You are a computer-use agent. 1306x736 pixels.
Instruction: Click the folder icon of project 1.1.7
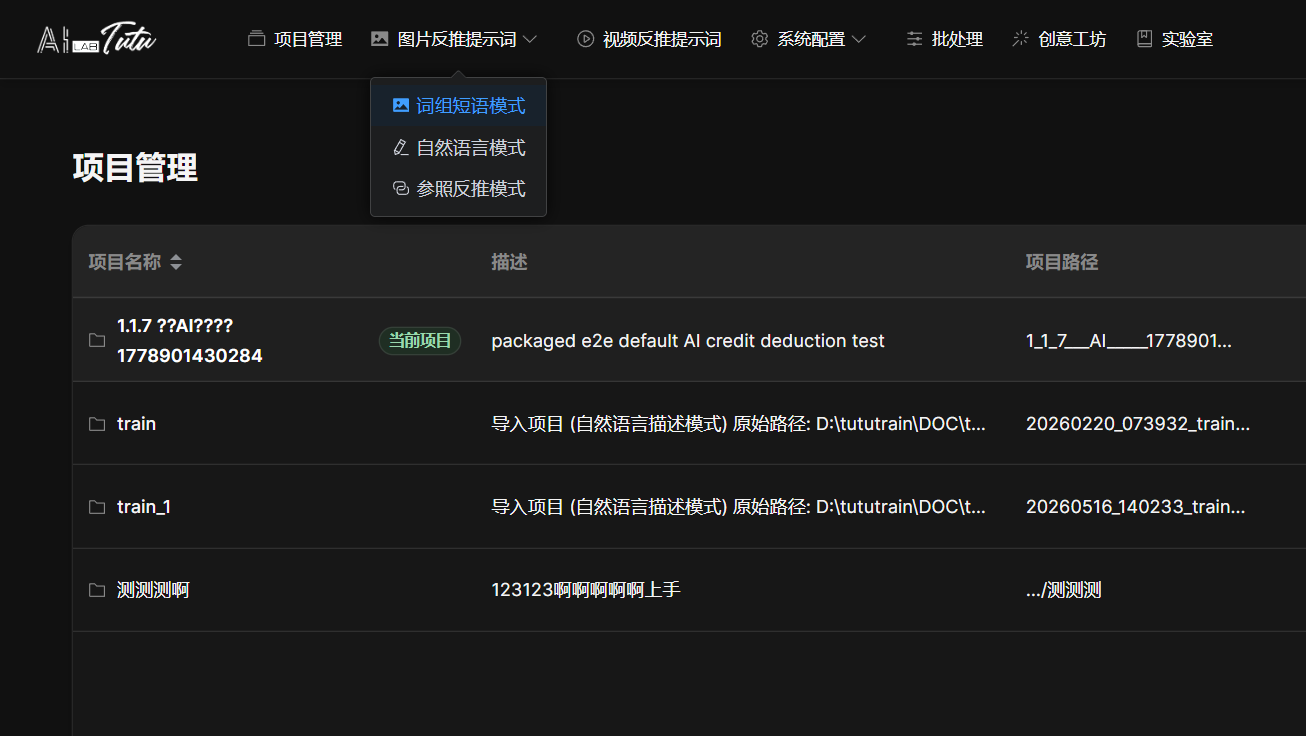97,340
